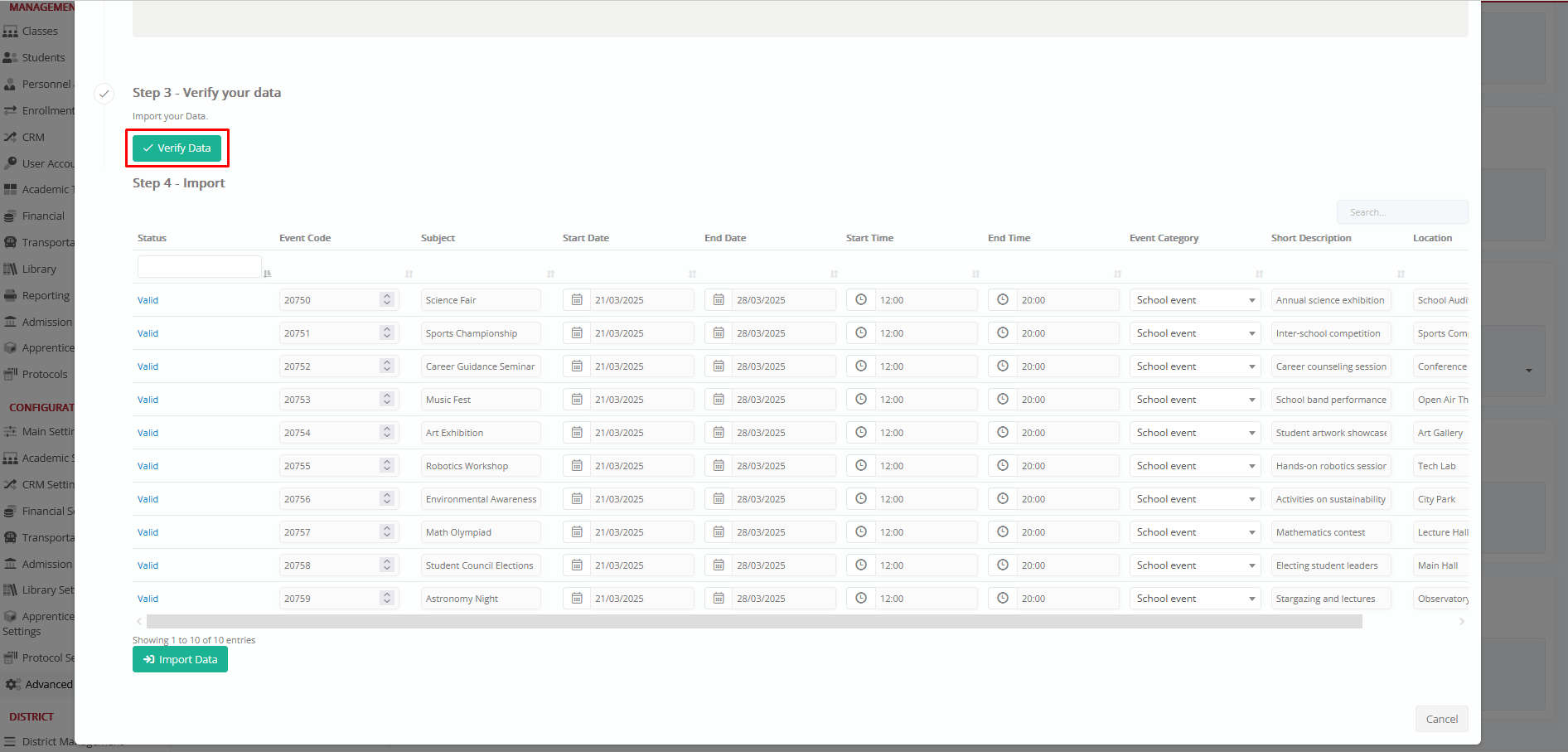Click the Cancel button
1568x752 pixels.
[x=1441, y=719]
